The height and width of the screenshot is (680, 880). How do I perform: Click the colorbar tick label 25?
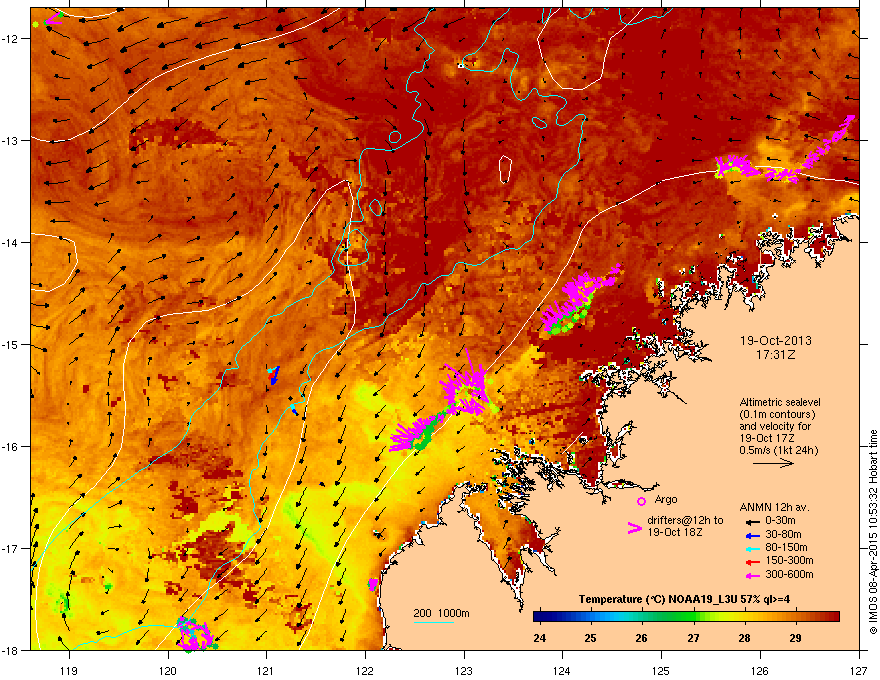590,638
